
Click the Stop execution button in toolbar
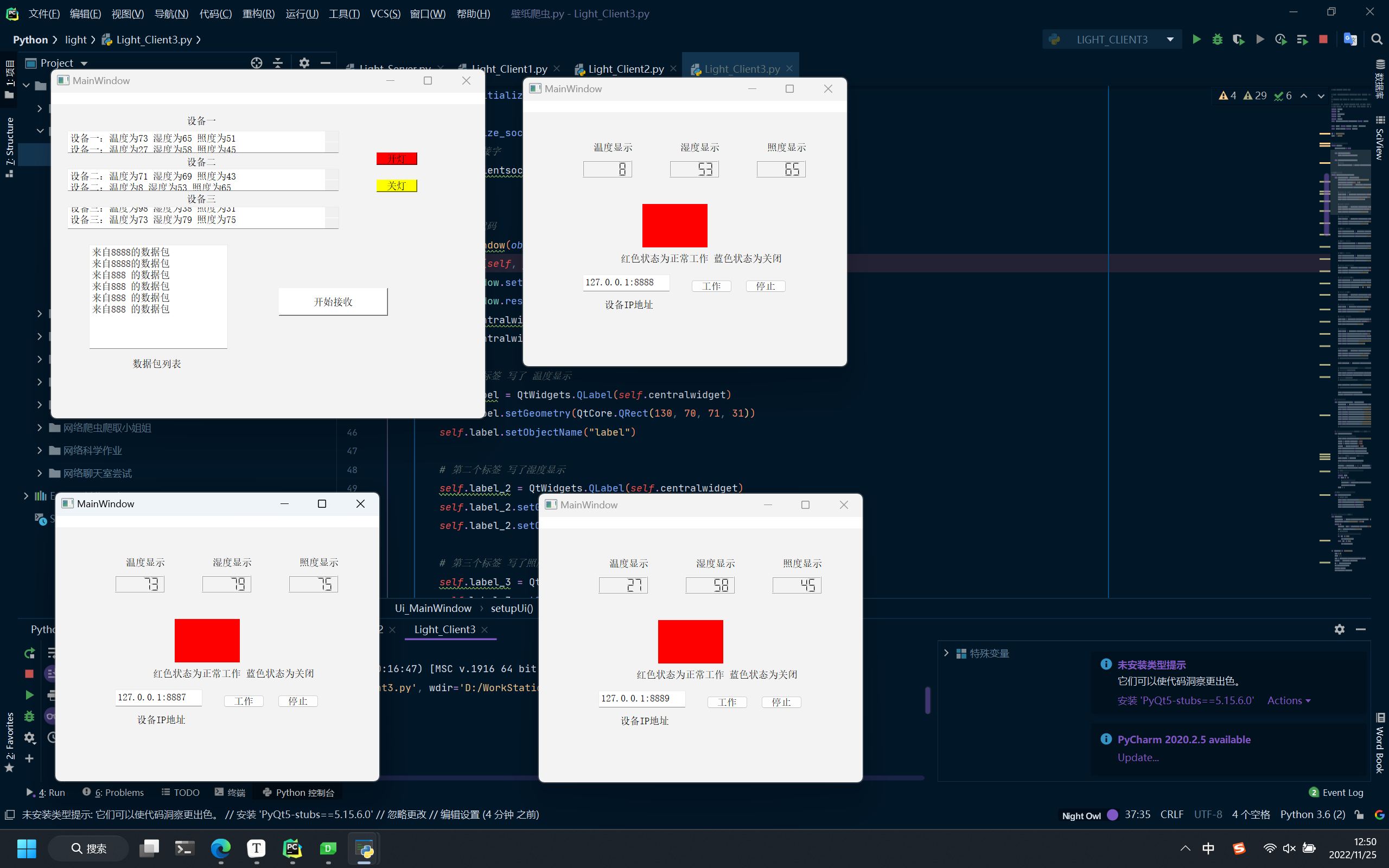(1322, 39)
